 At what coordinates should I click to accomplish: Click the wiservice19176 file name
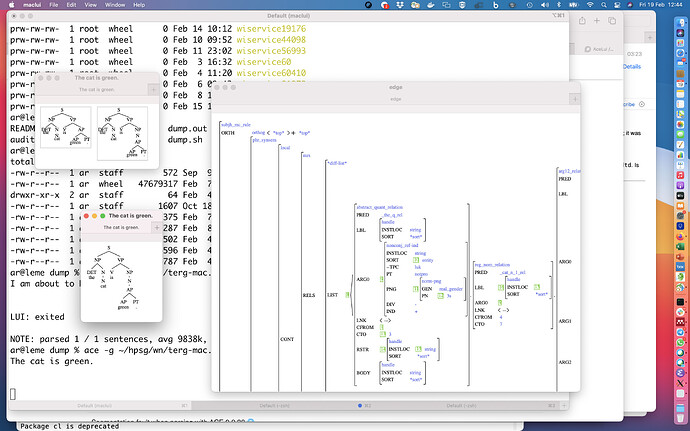coord(271,29)
